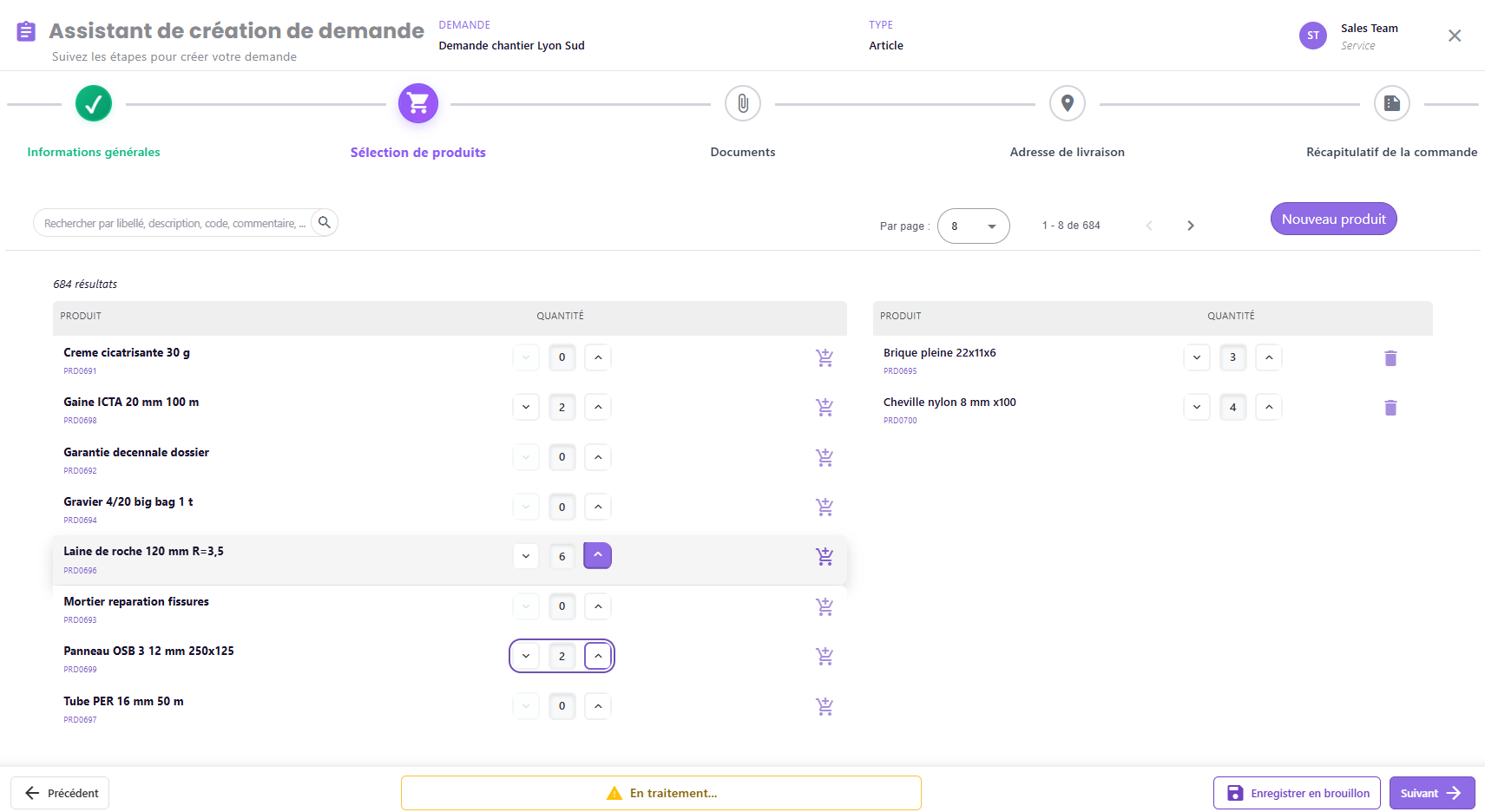Click product name Garantie decennale dossier

[136, 452]
